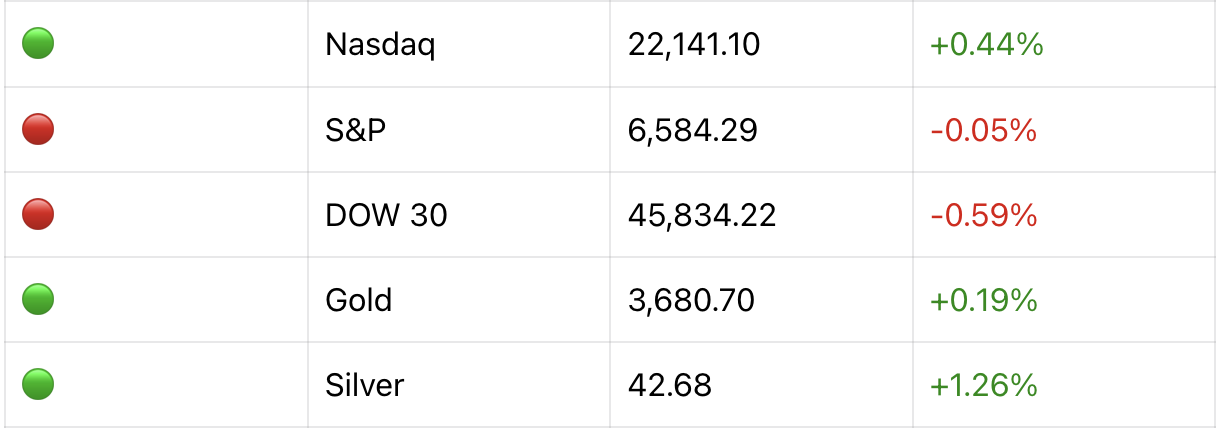Select the DOW 30 name cell
This screenshot has height=432, width=1220.
pyautogui.click(x=386, y=215)
